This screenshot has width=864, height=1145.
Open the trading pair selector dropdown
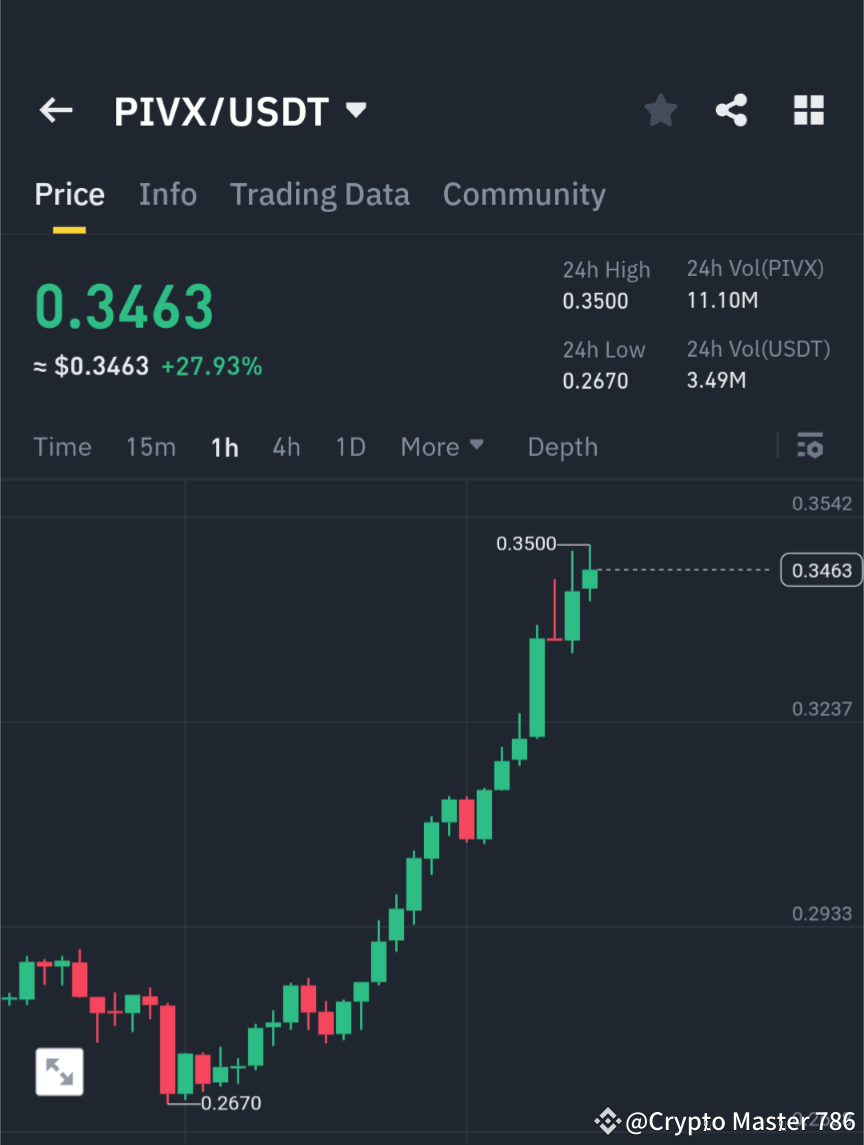coord(356,110)
